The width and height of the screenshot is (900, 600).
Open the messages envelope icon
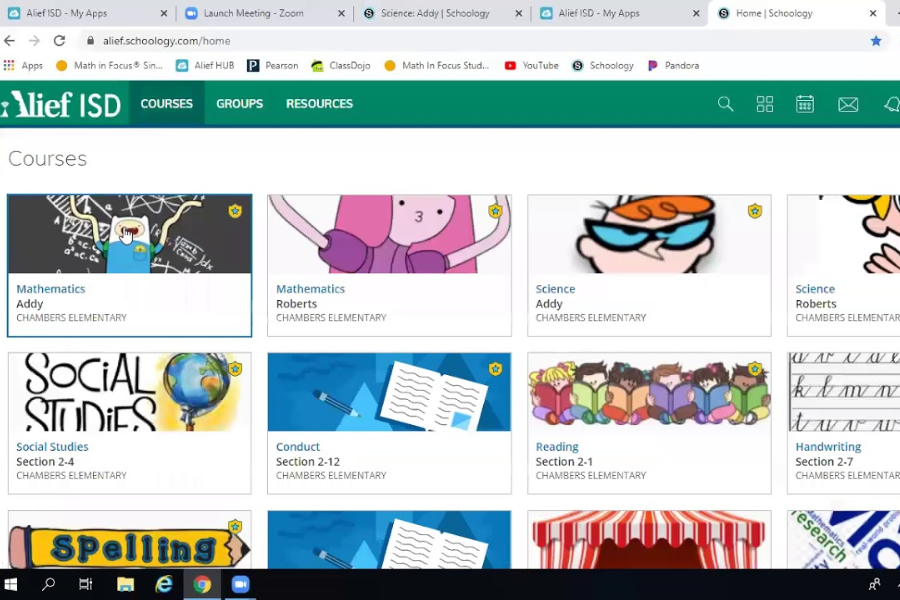pos(848,104)
